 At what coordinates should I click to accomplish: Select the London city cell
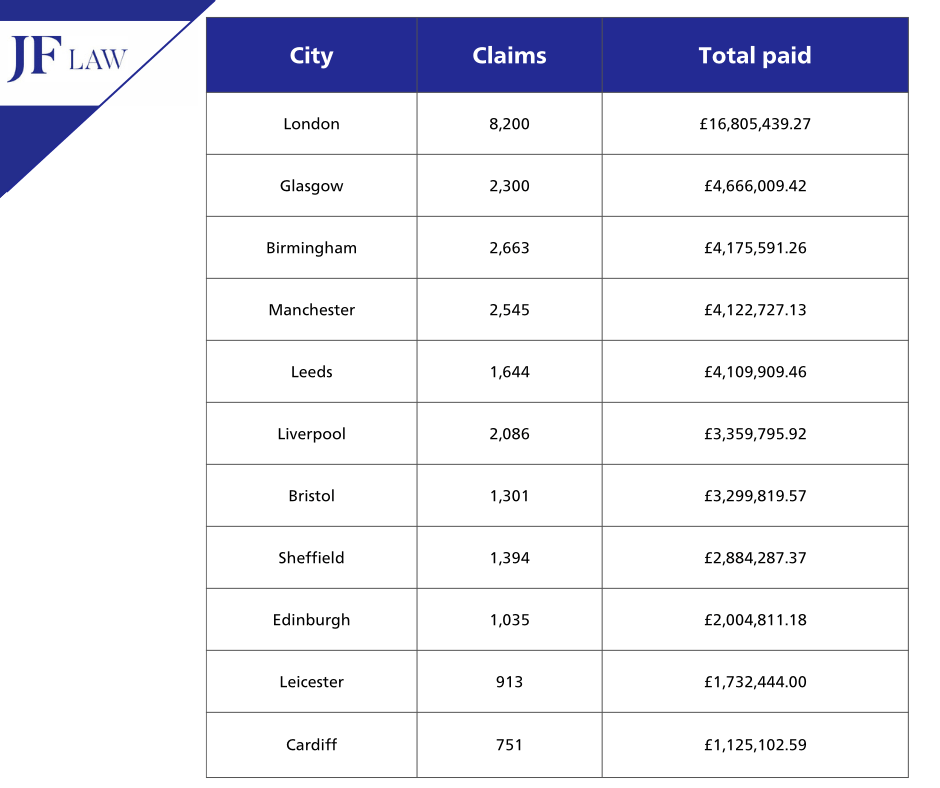(x=311, y=124)
